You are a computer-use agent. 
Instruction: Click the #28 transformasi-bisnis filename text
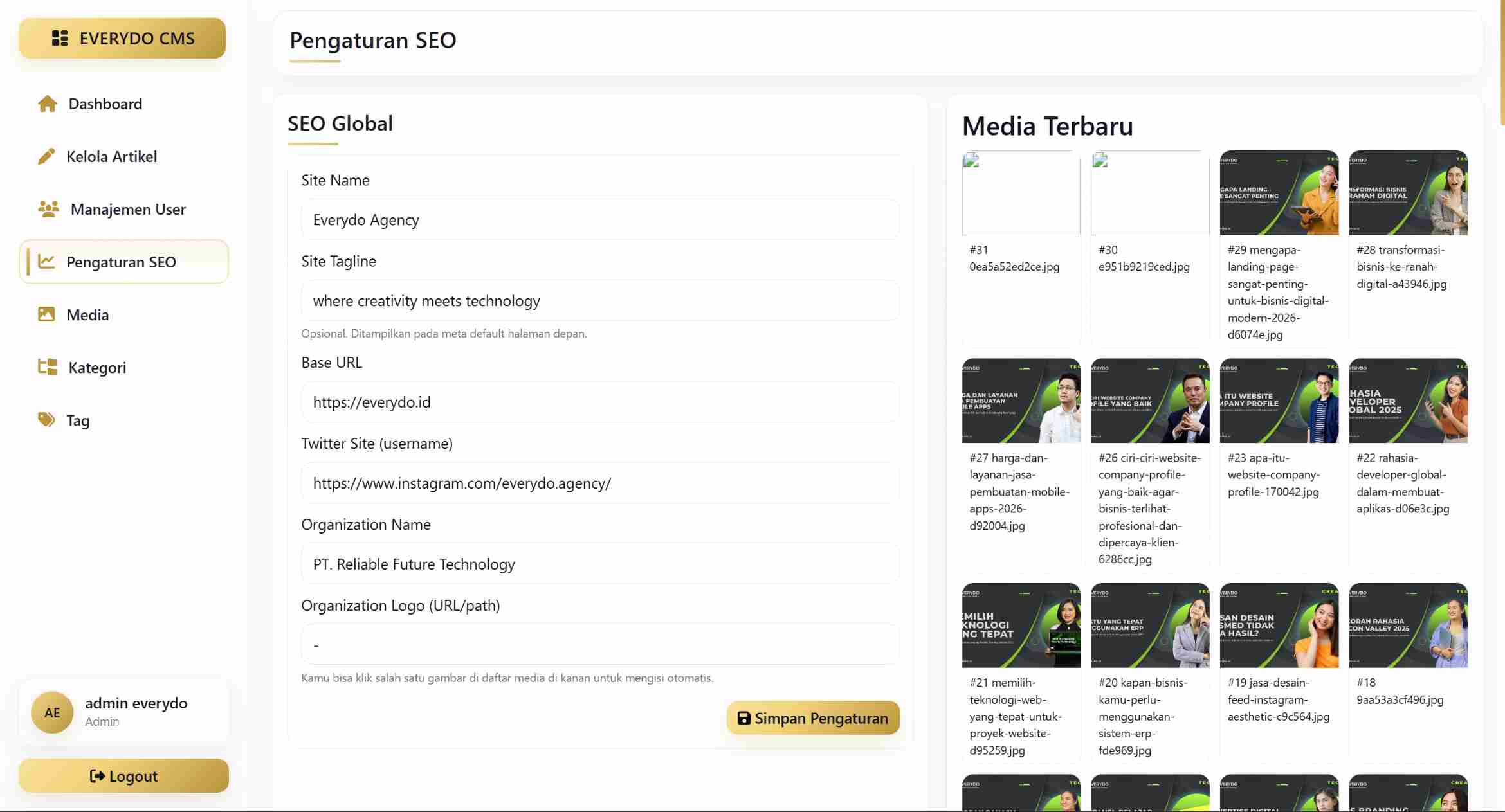[1401, 267]
